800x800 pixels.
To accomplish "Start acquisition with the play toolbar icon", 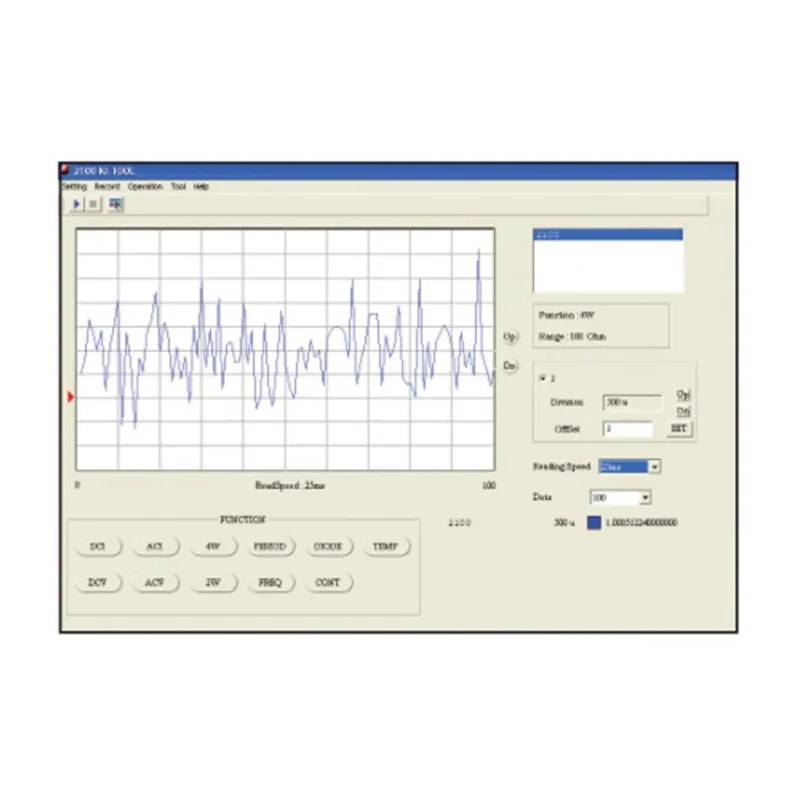I will pos(77,205).
